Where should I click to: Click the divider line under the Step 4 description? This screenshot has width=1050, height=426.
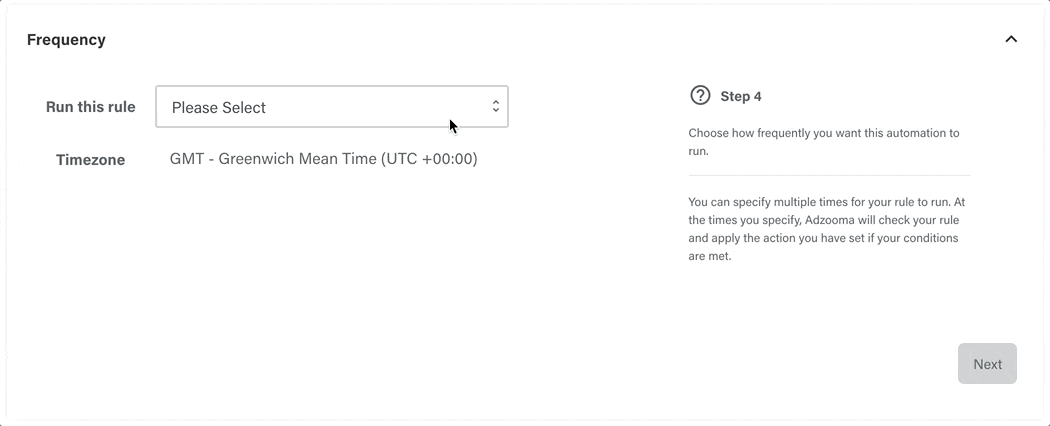(830, 175)
